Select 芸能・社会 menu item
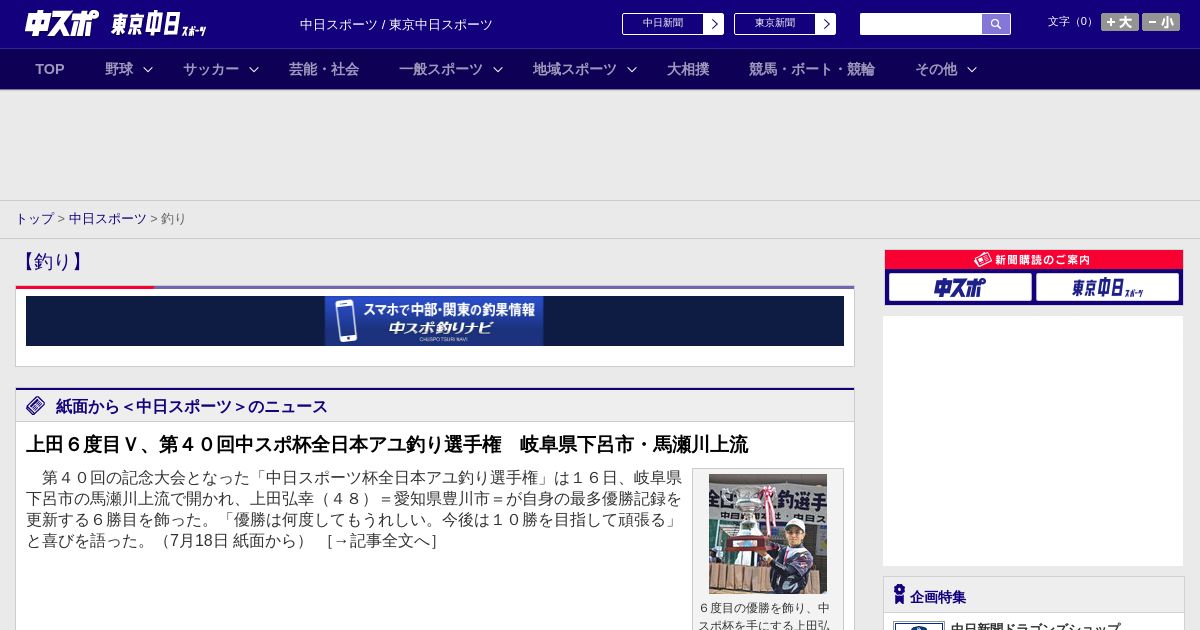Screen dimensions: 1200x630 click(x=324, y=69)
